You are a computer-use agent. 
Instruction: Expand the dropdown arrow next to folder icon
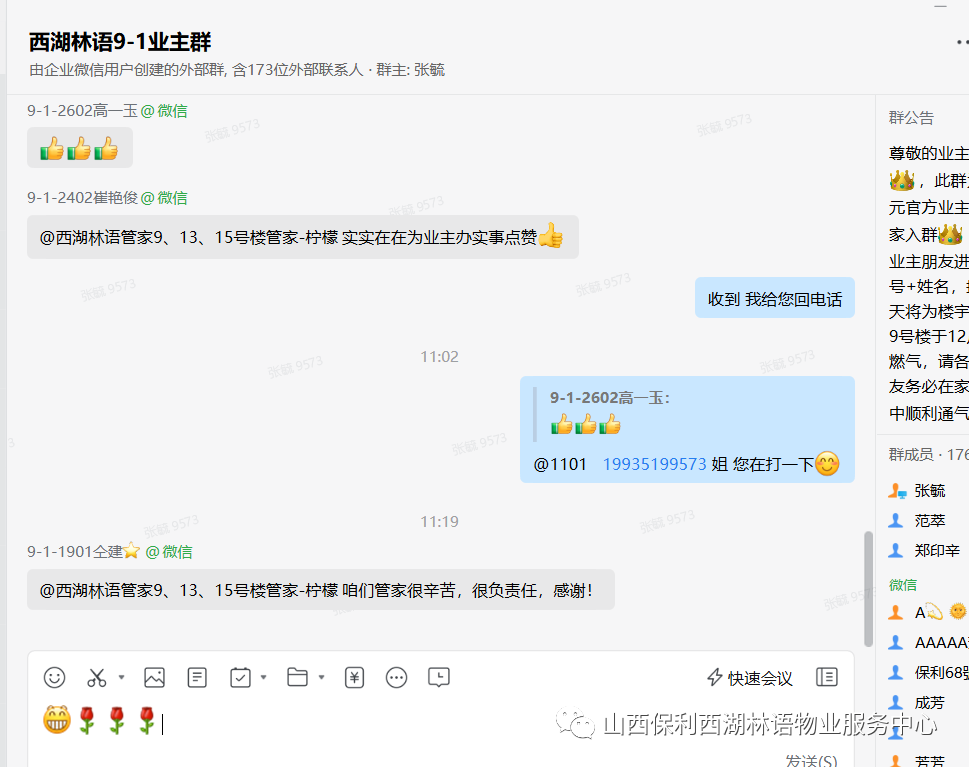coord(321,677)
